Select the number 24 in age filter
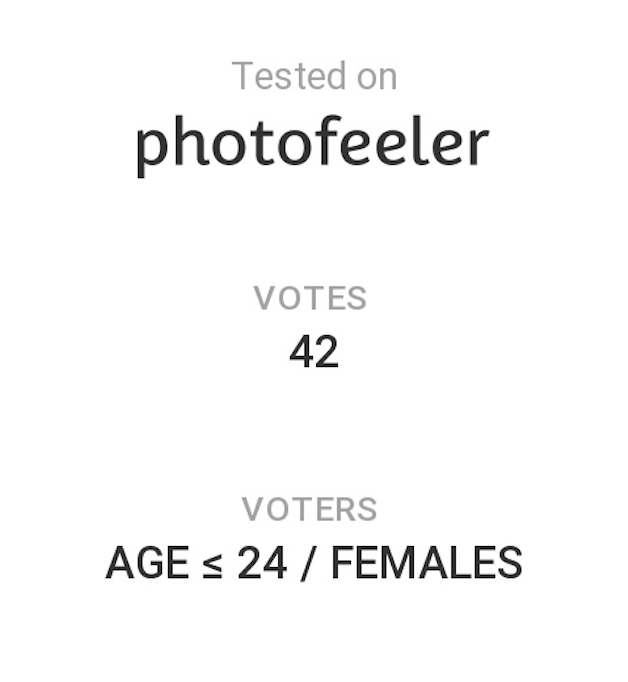 click(262, 563)
